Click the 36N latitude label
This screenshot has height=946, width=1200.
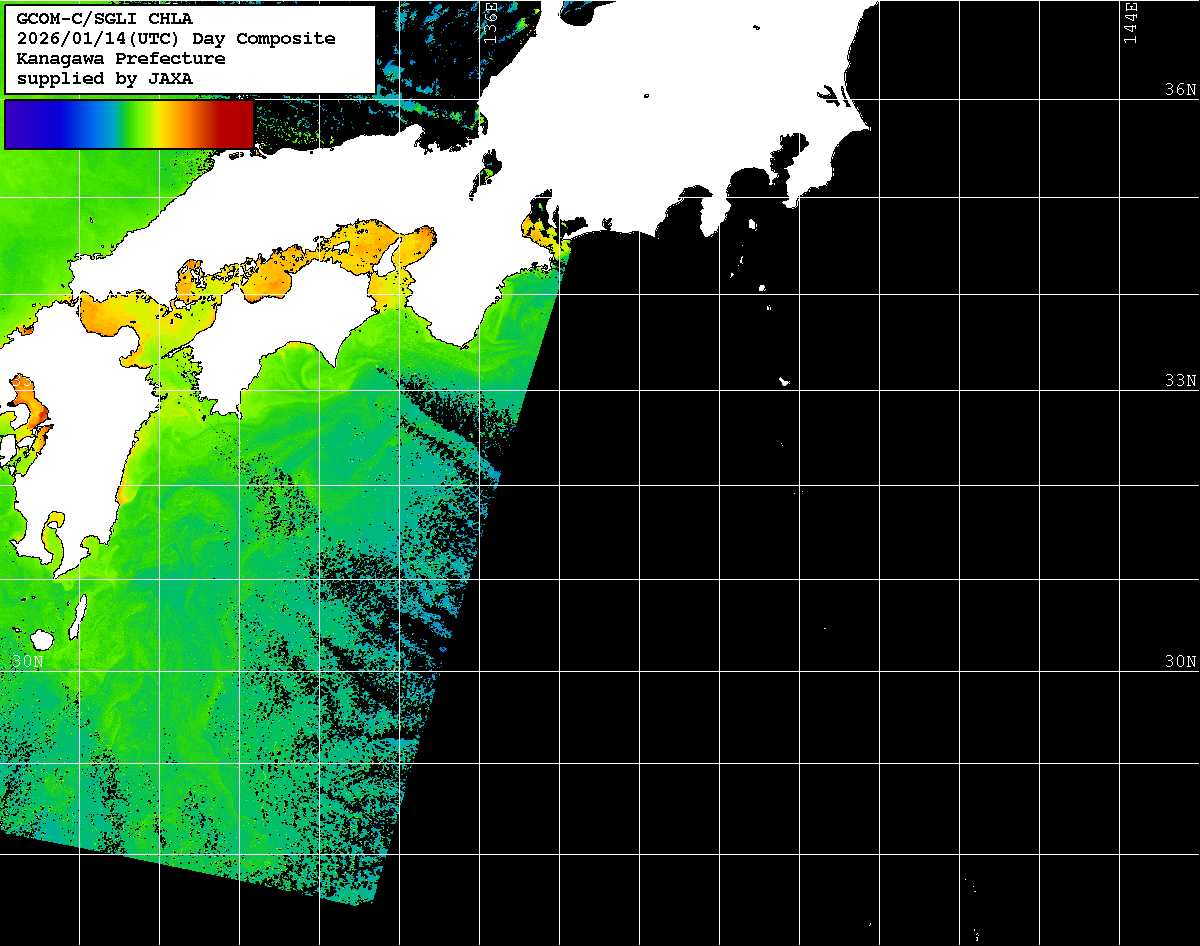(x=1180, y=89)
